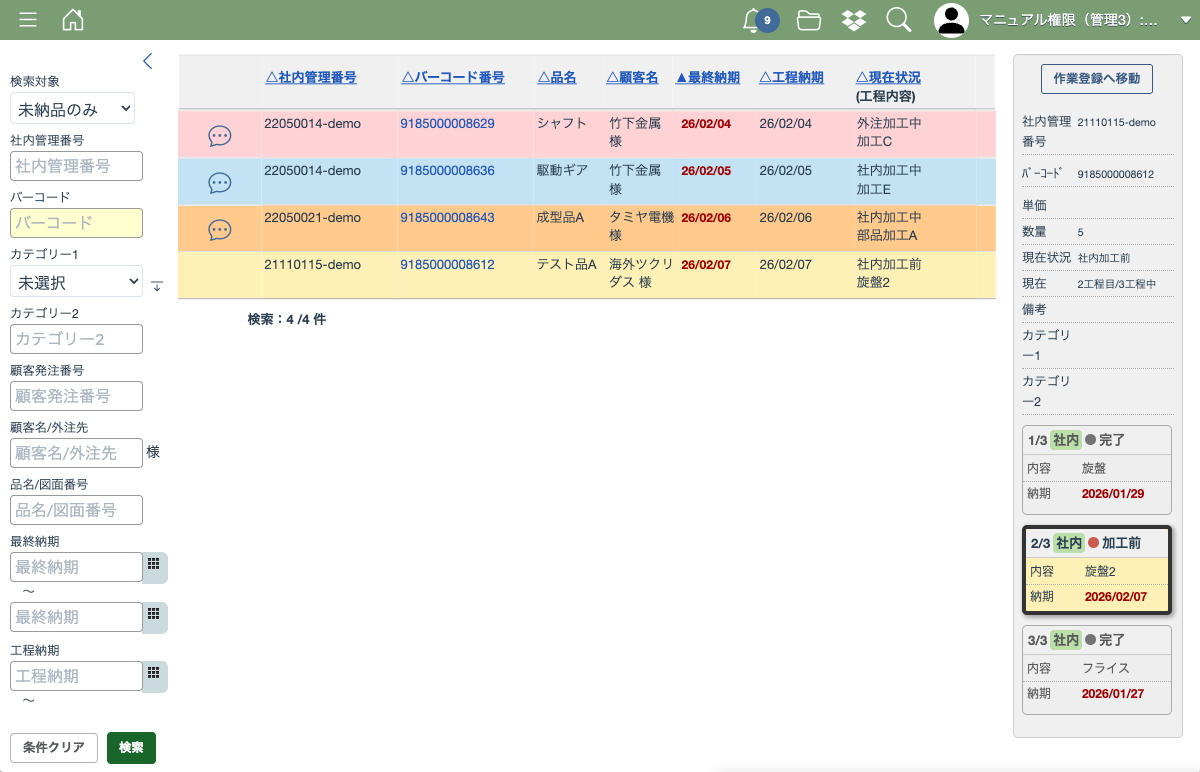The image size is (1200, 772).
Task: Open the 検索対象 dropdown
Action: [x=72, y=108]
